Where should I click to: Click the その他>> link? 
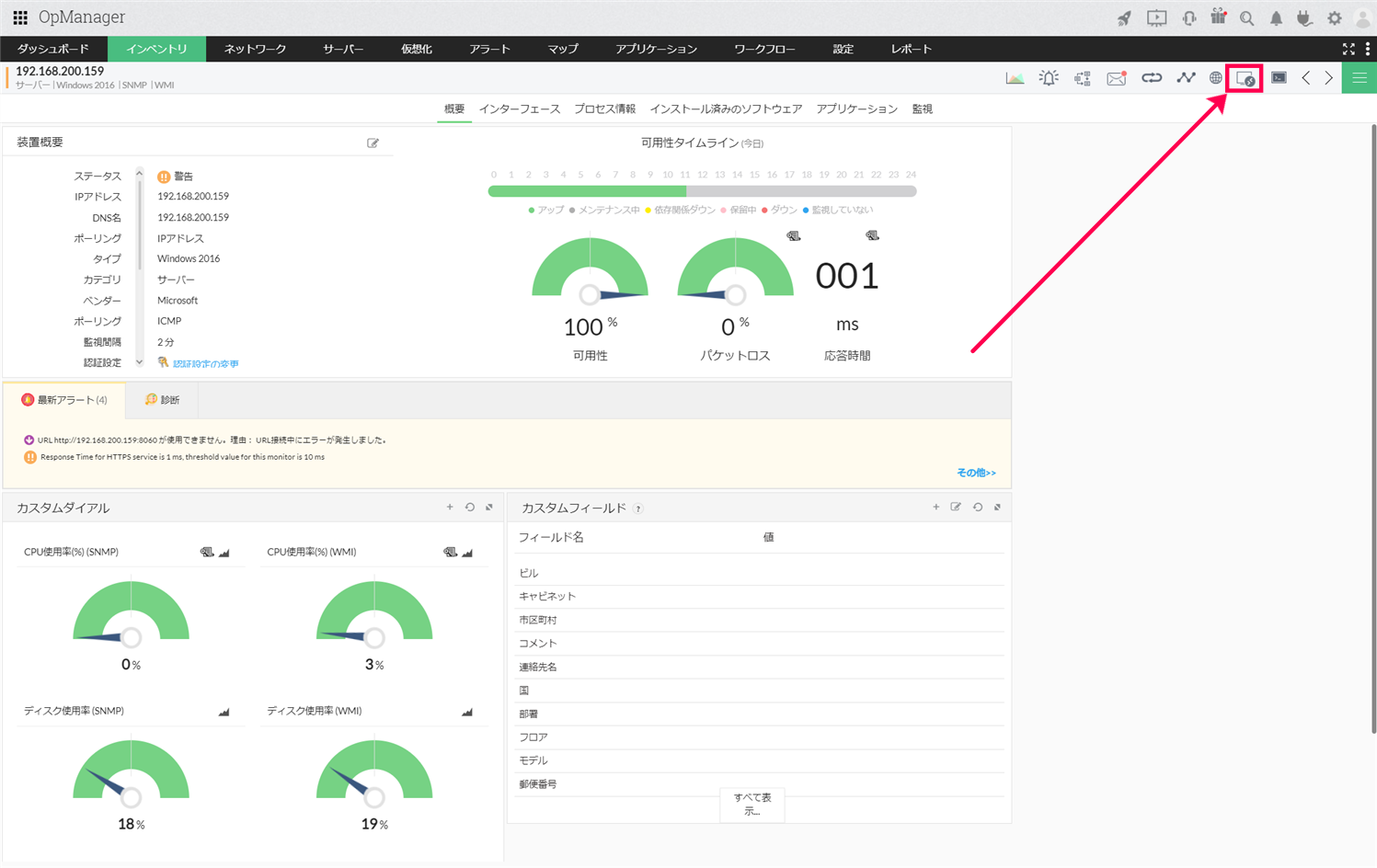[x=976, y=473]
